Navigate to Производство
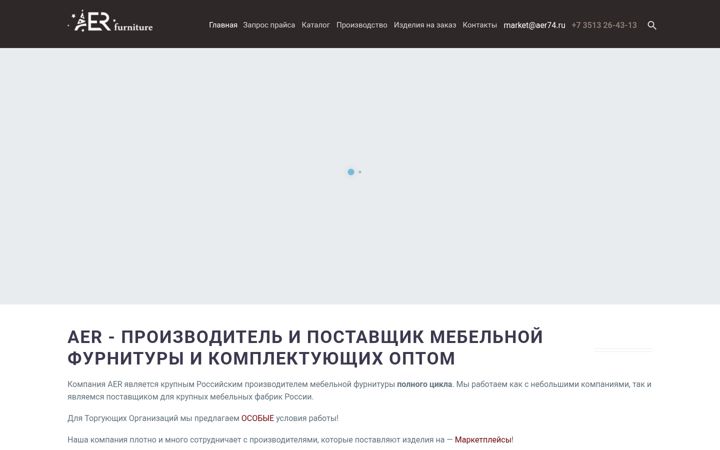This screenshot has height=450, width=720. pyautogui.click(x=361, y=25)
